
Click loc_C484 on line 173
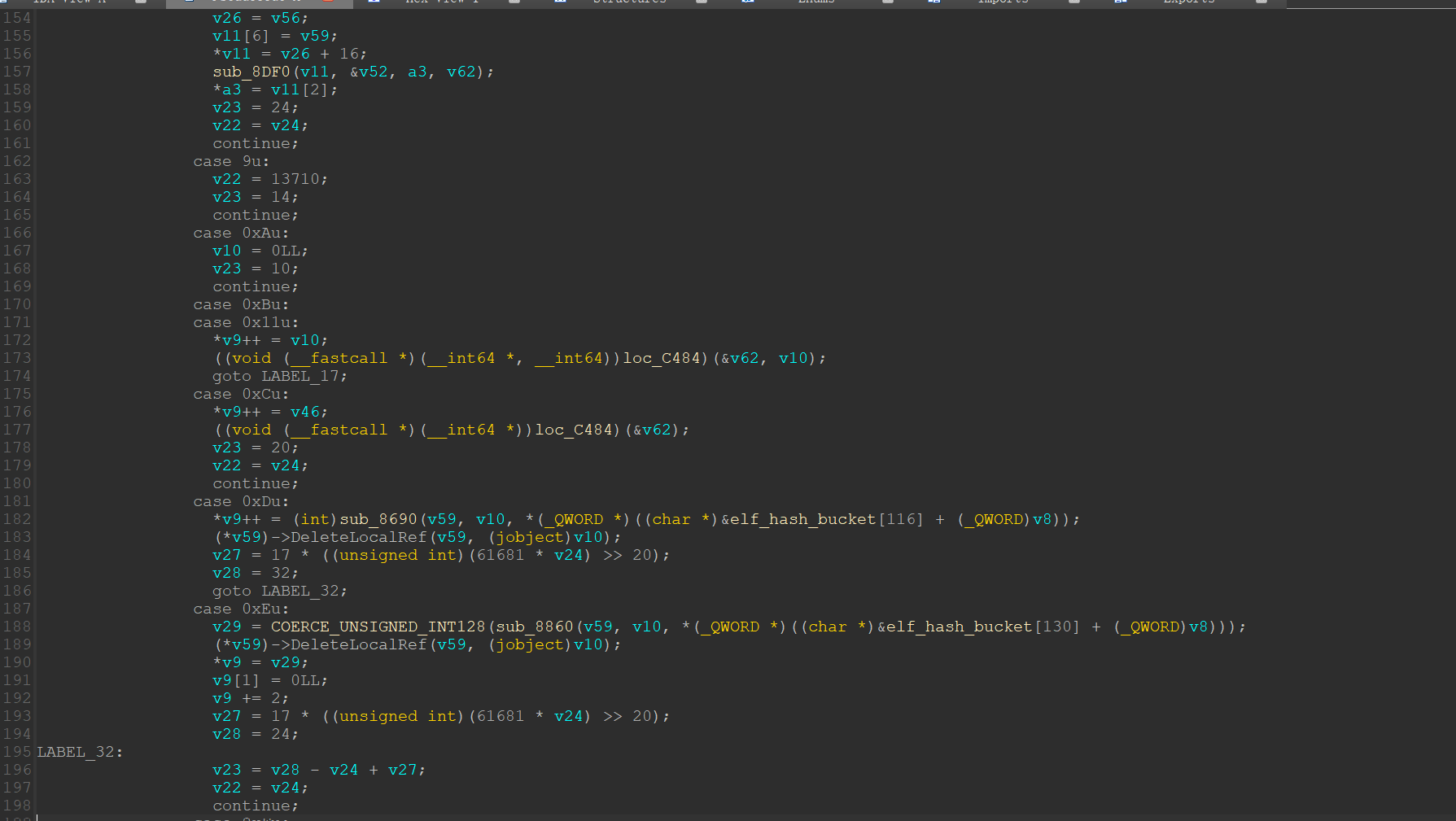662,358
